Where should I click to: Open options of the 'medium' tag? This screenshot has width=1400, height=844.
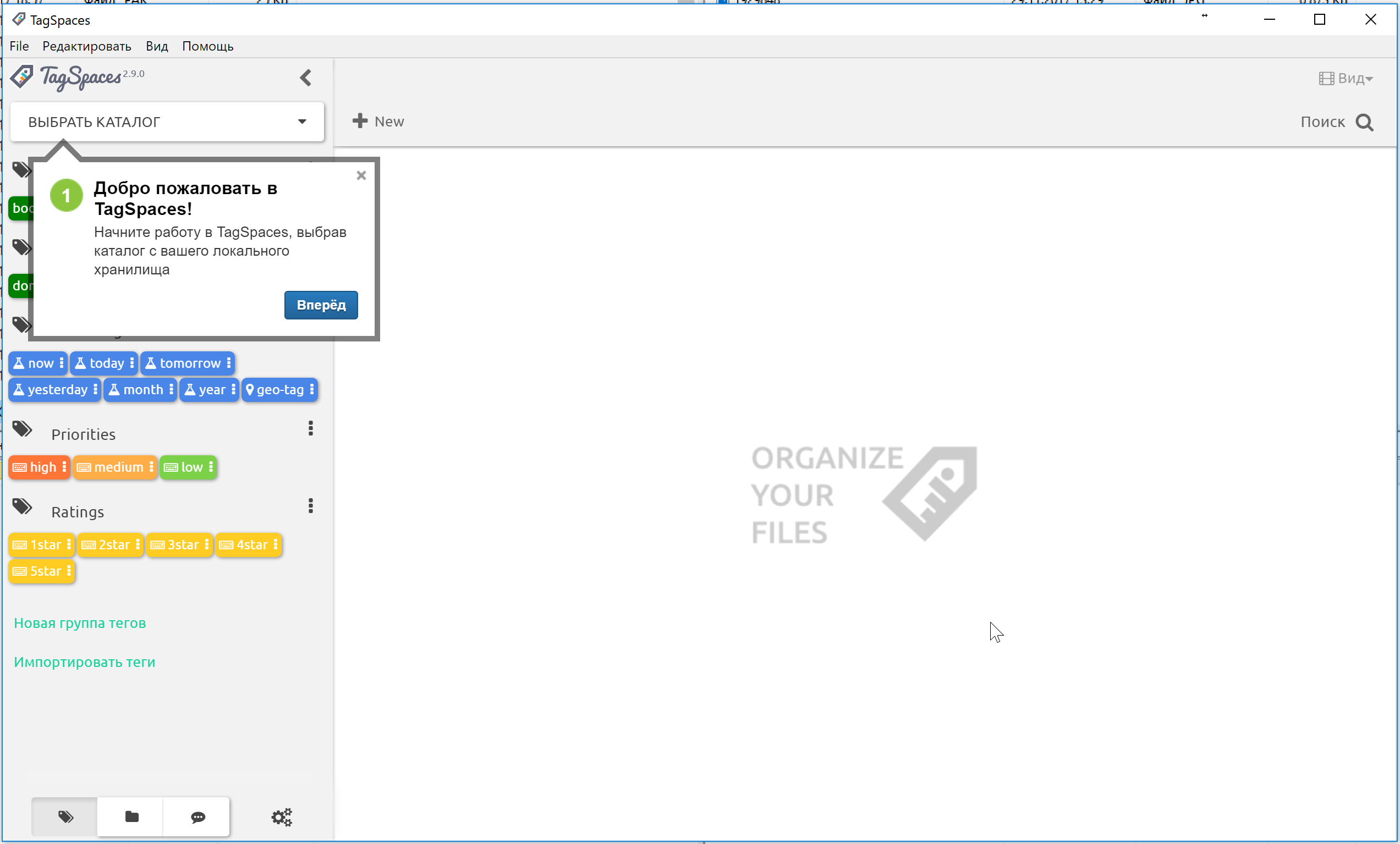tap(152, 467)
